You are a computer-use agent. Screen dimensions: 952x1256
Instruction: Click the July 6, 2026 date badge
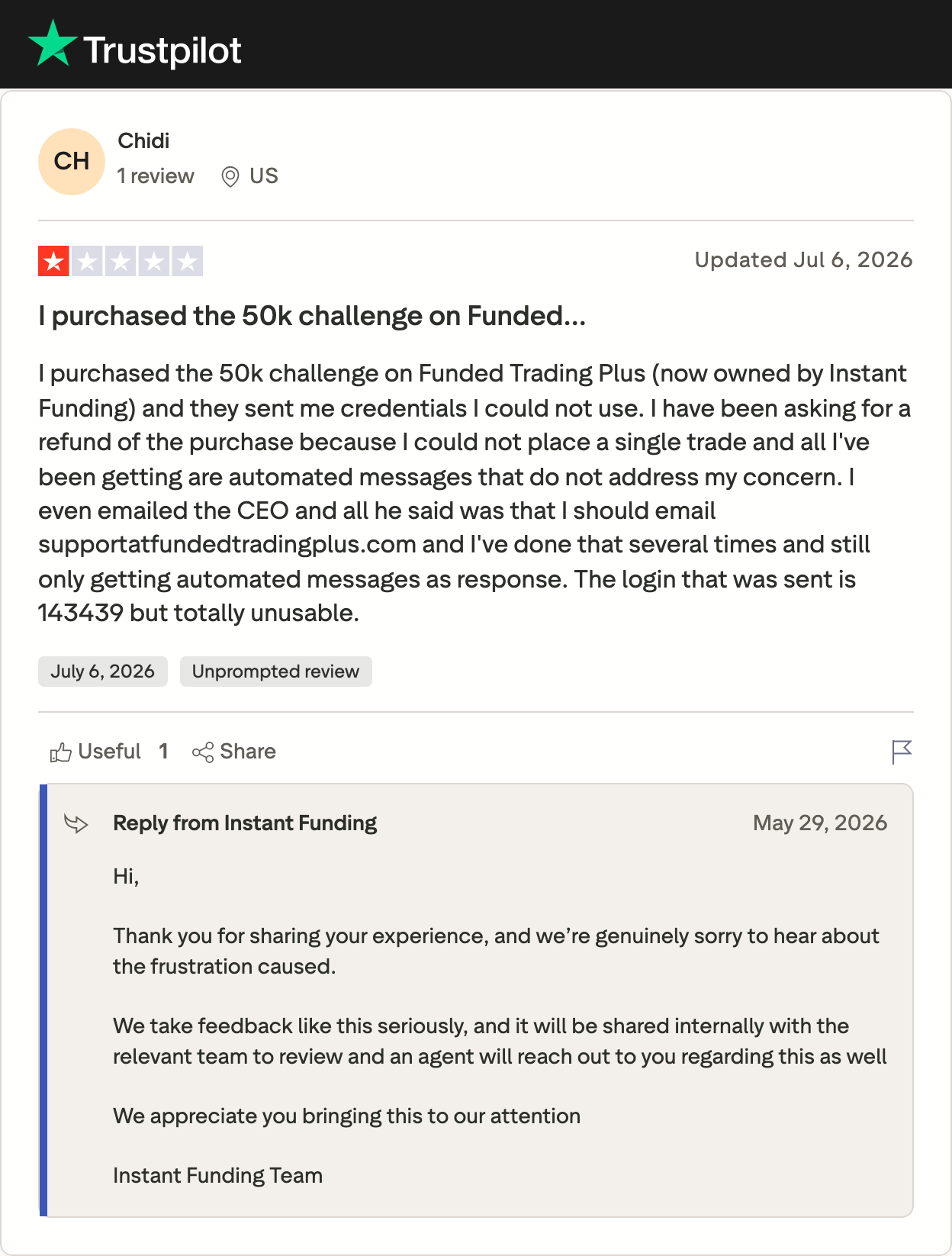coord(103,671)
